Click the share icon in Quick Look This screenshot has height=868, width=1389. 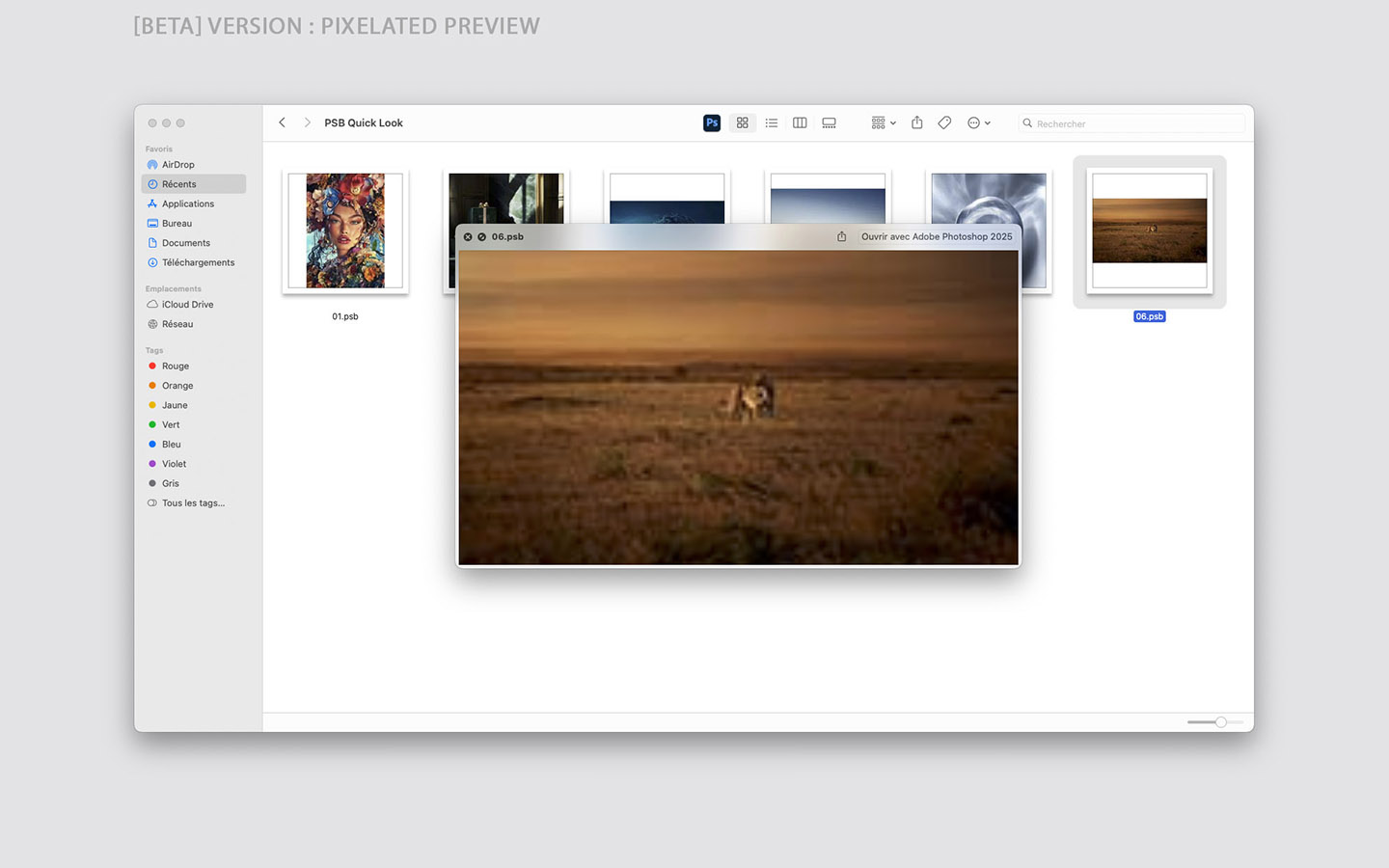click(842, 236)
